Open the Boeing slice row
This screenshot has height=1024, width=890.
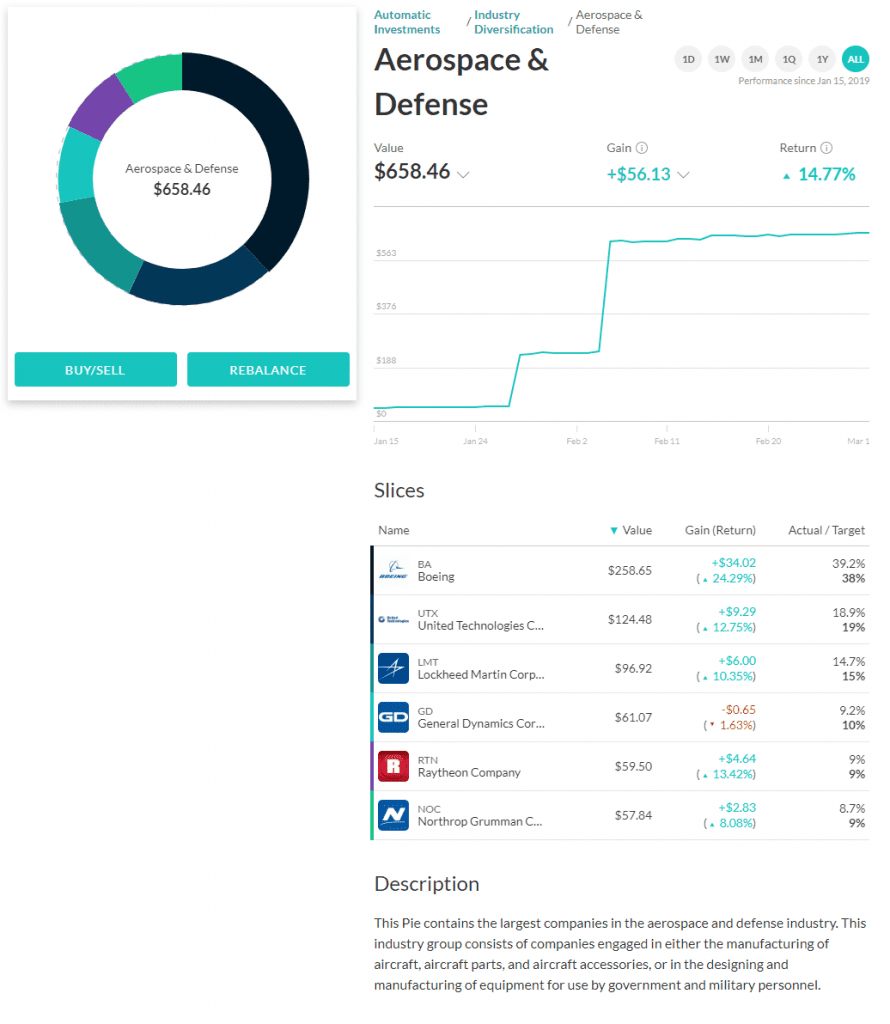pyautogui.click(x=620, y=570)
